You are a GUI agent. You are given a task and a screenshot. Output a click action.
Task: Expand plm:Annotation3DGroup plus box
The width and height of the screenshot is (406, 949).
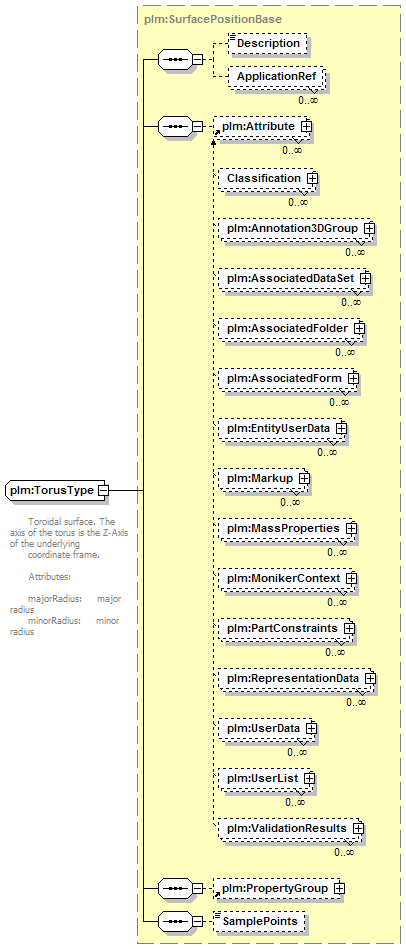click(x=369, y=229)
